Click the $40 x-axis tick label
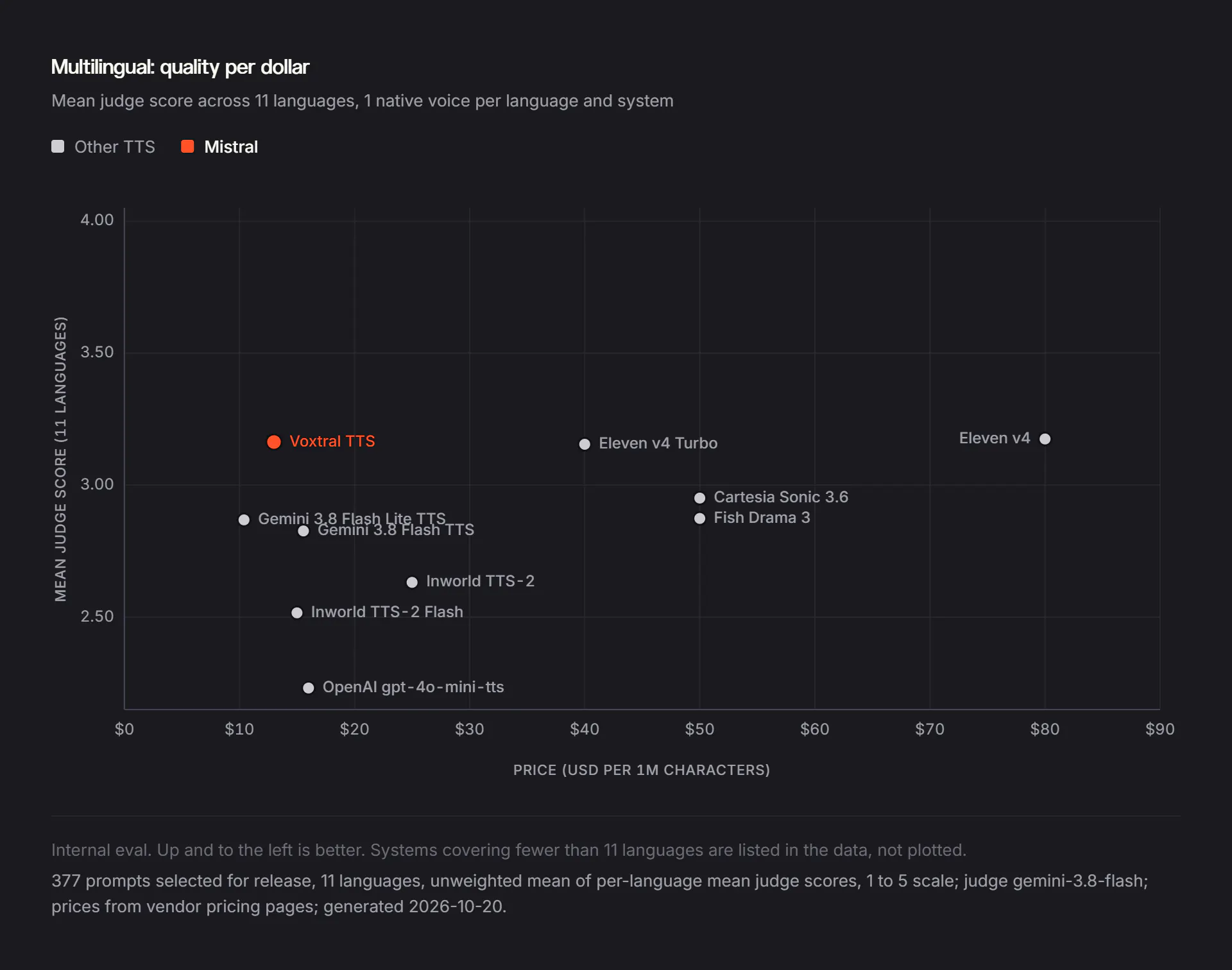Image resolution: width=1232 pixels, height=970 pixels. pyautogui.click(x=585, y=729)
